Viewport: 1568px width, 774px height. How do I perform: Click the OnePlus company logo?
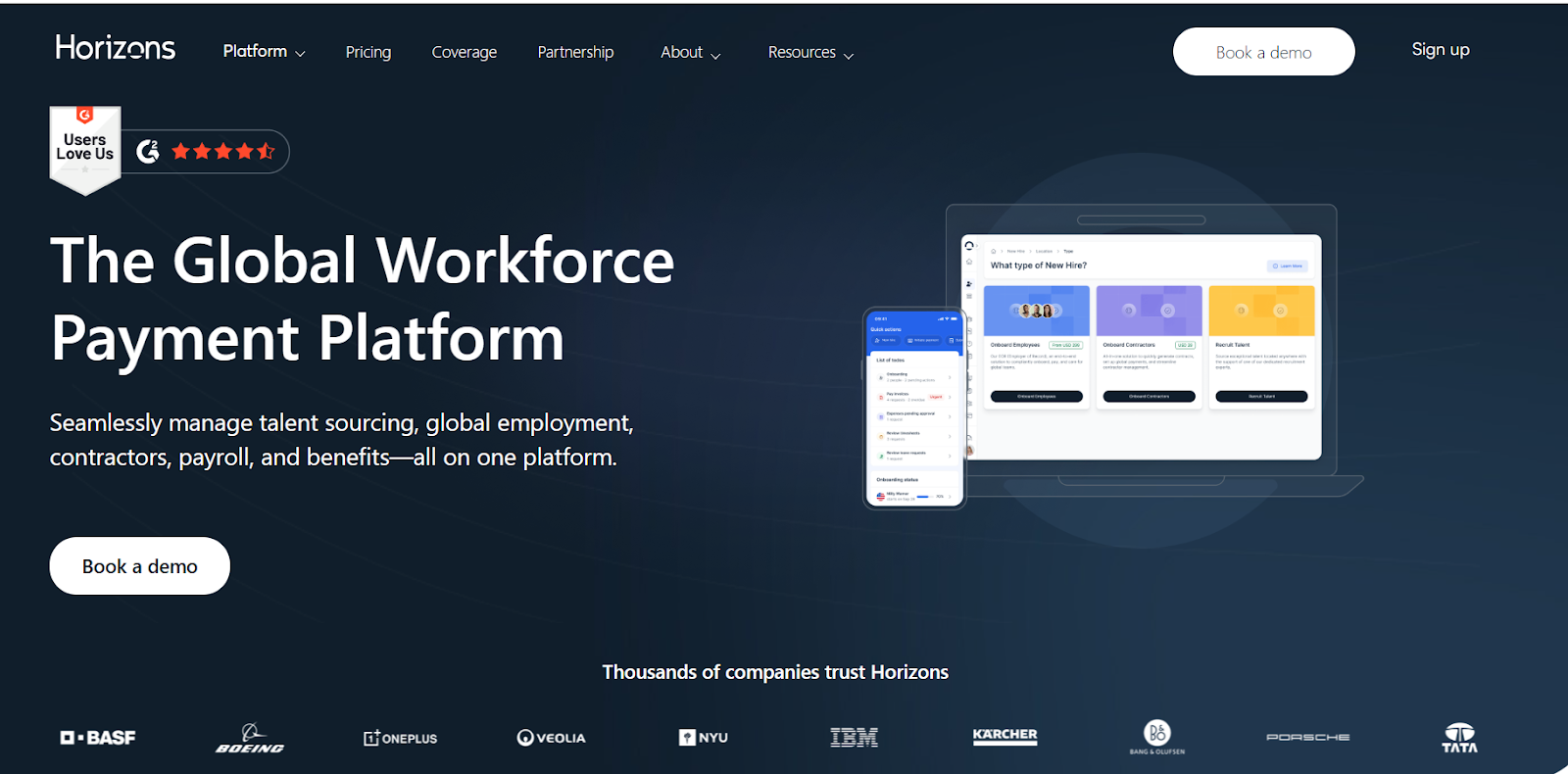tap(400, 738)
